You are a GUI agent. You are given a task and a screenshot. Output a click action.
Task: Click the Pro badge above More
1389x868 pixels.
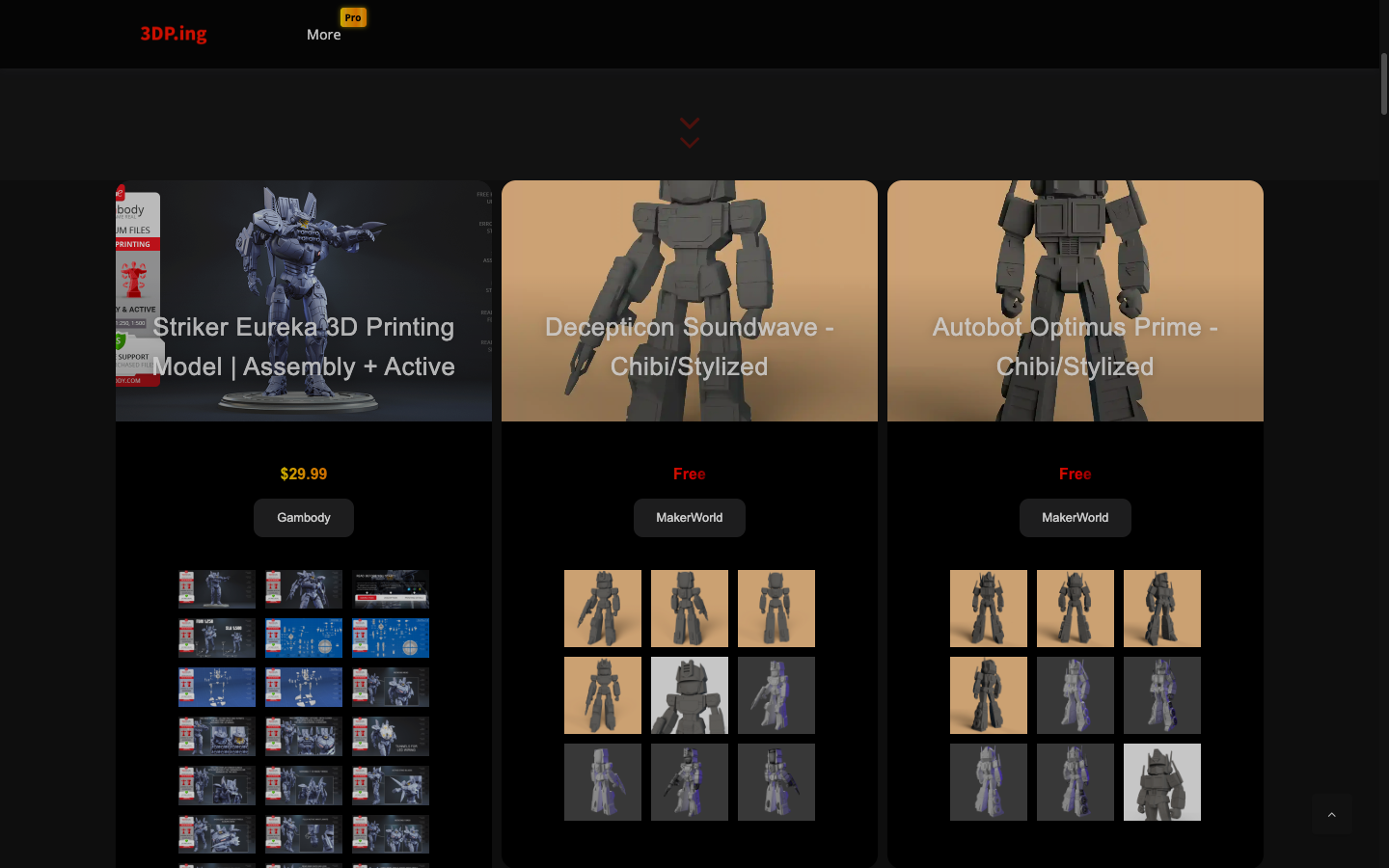point(353,17)
